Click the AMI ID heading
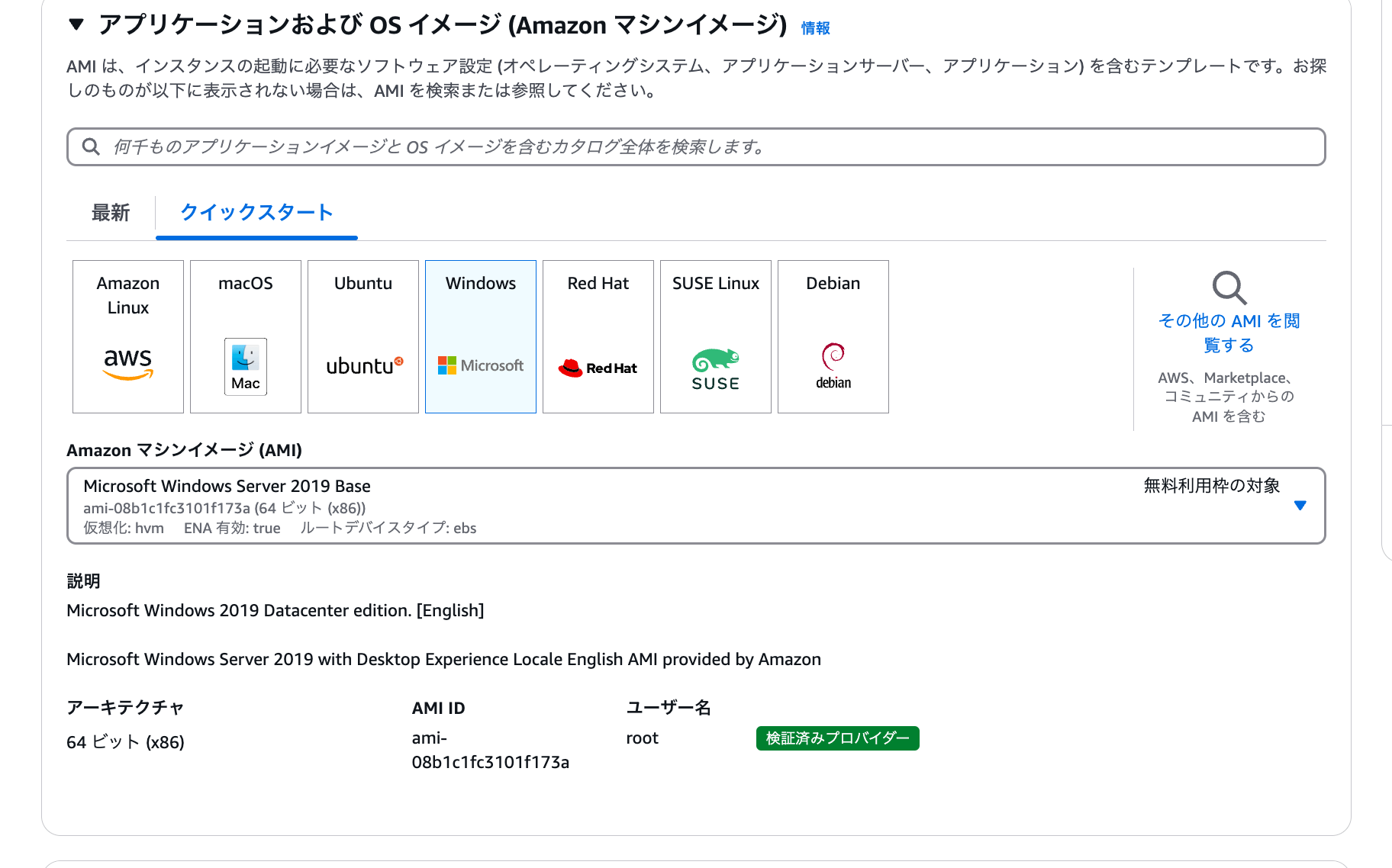This screenshot has height=868, width=1392. coord(439,708)
